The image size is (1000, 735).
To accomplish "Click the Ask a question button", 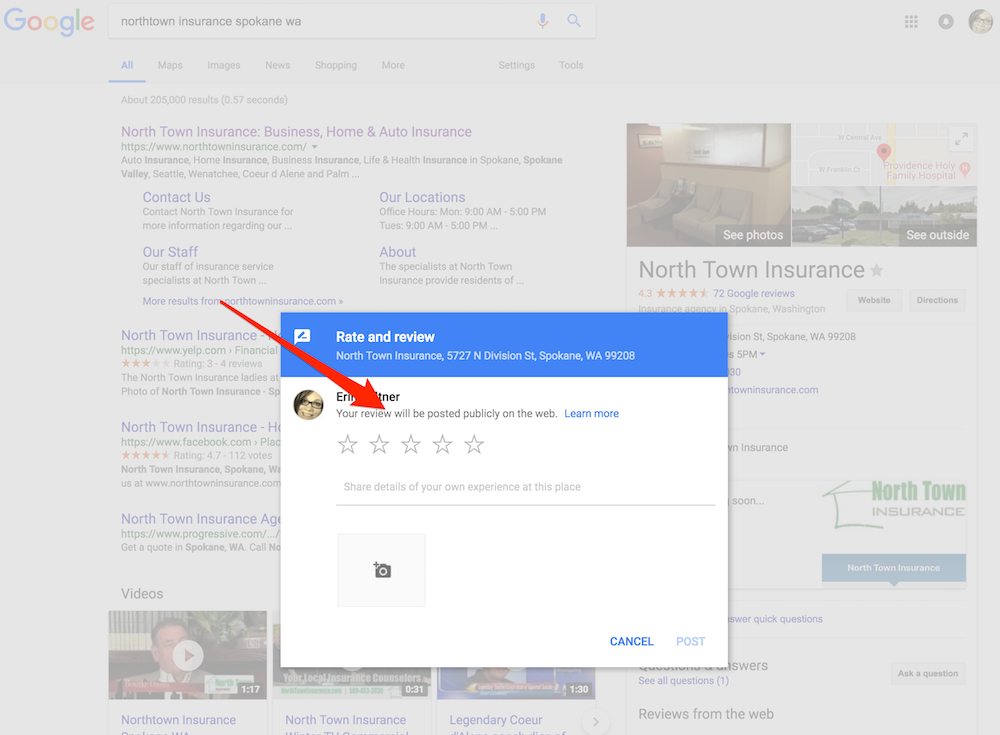I will click(x=928, y=673).
